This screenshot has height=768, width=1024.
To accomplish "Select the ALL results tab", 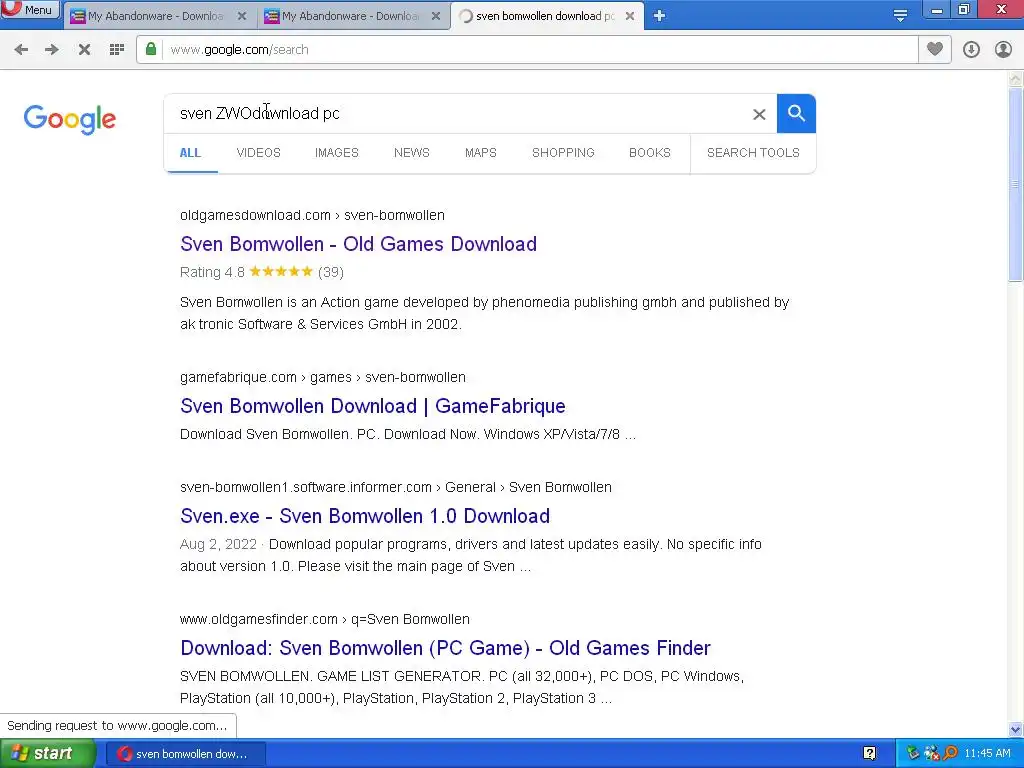I will coord(190,153).
